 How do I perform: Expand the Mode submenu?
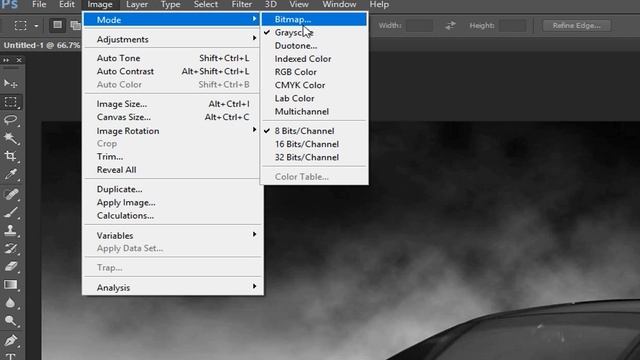coord(172,20)
